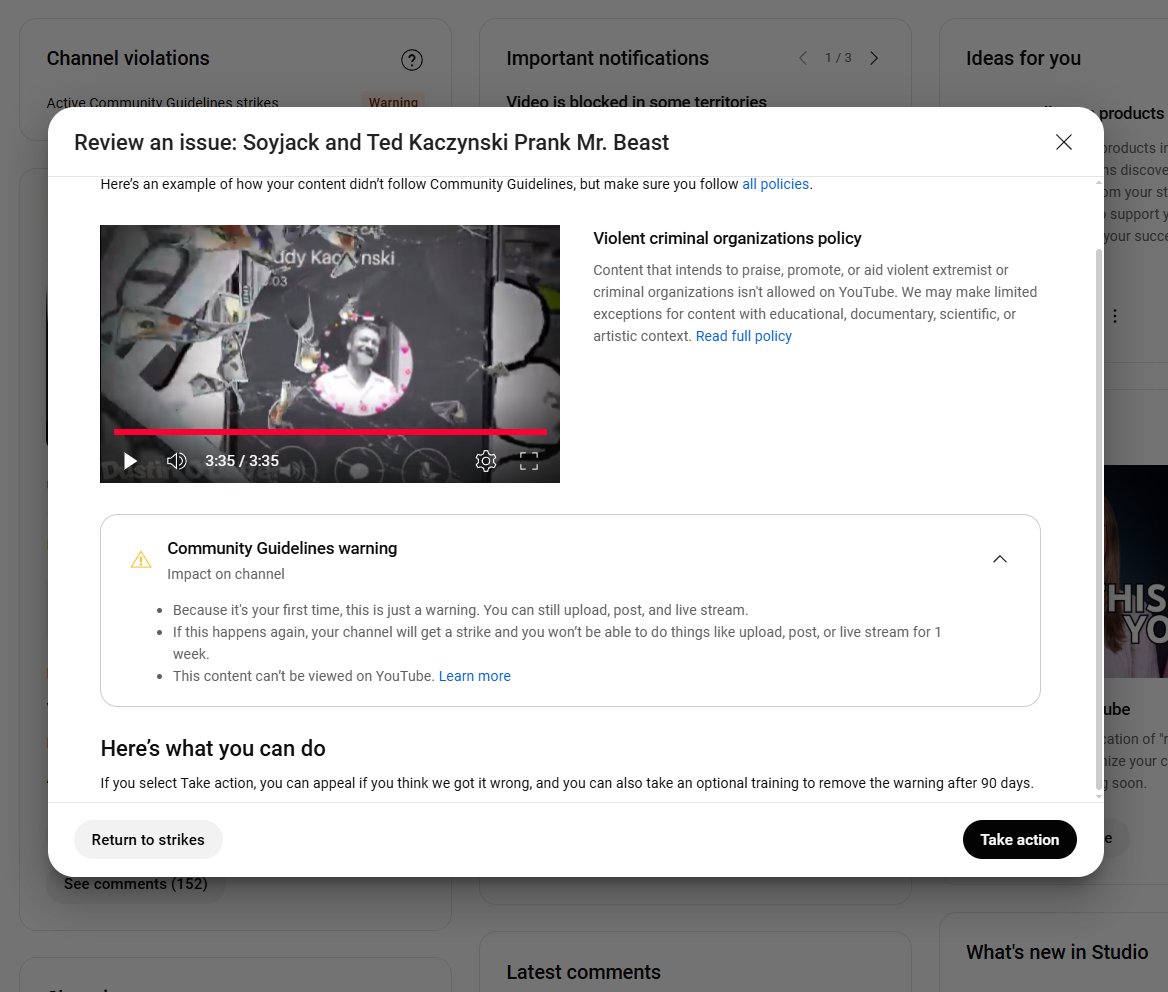Click 'Latest comments' card title

(x=583, y=972)
